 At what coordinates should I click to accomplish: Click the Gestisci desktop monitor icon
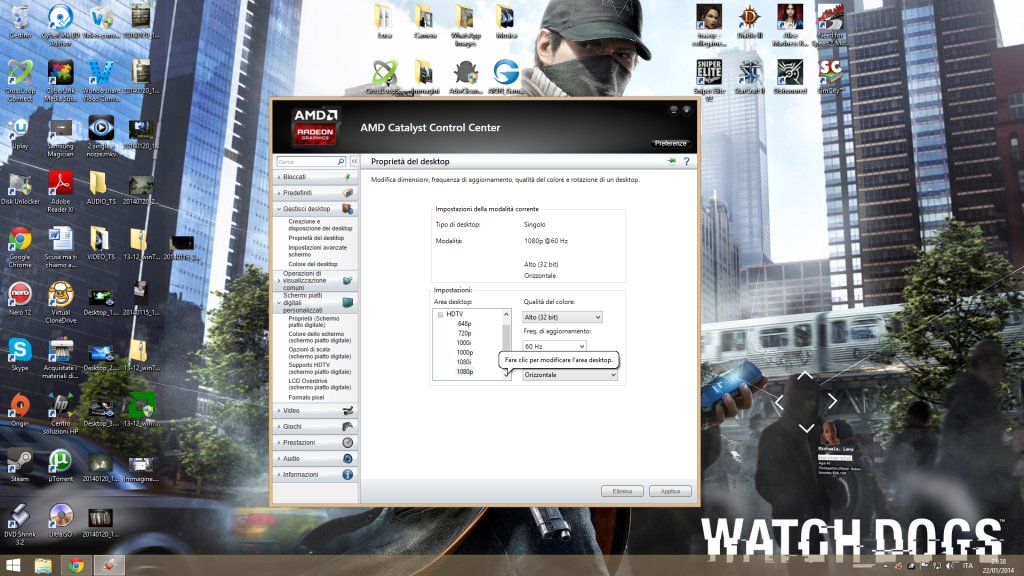(347, 209)
